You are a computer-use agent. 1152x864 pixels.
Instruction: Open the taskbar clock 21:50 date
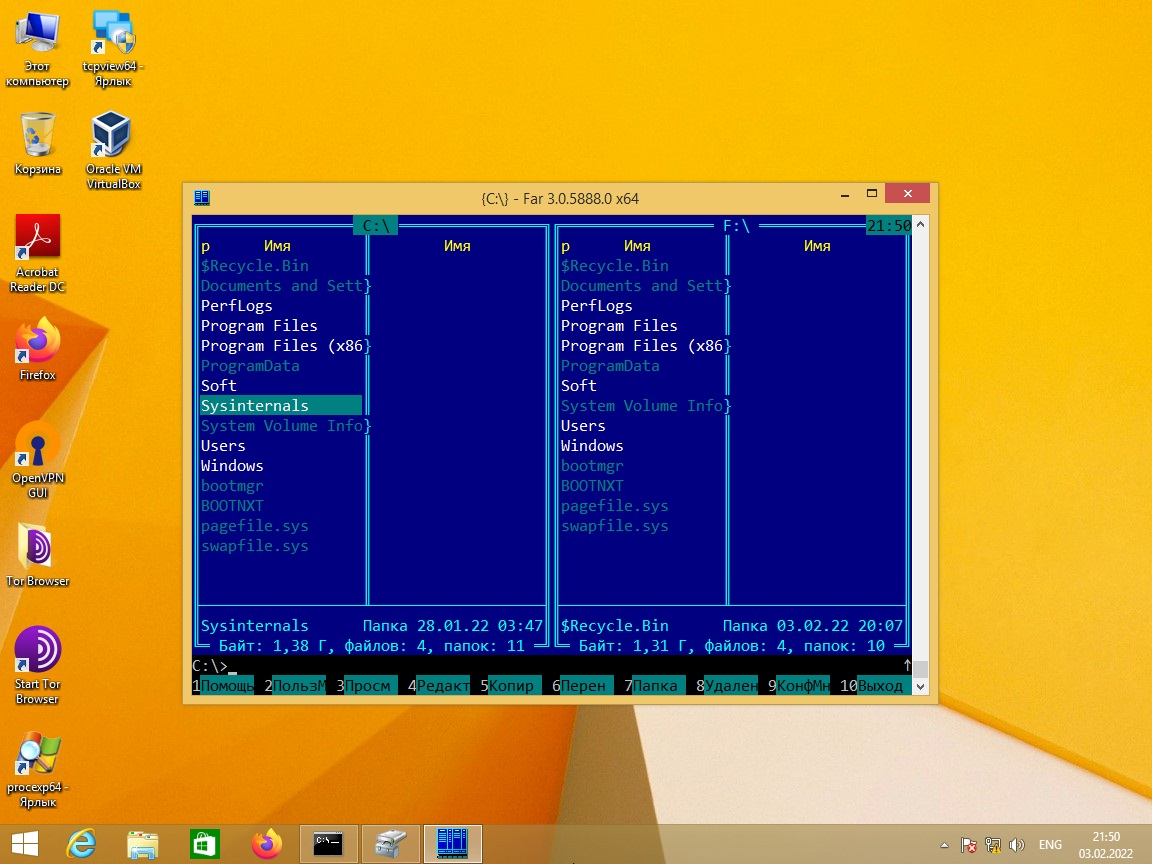point(1106,845)
